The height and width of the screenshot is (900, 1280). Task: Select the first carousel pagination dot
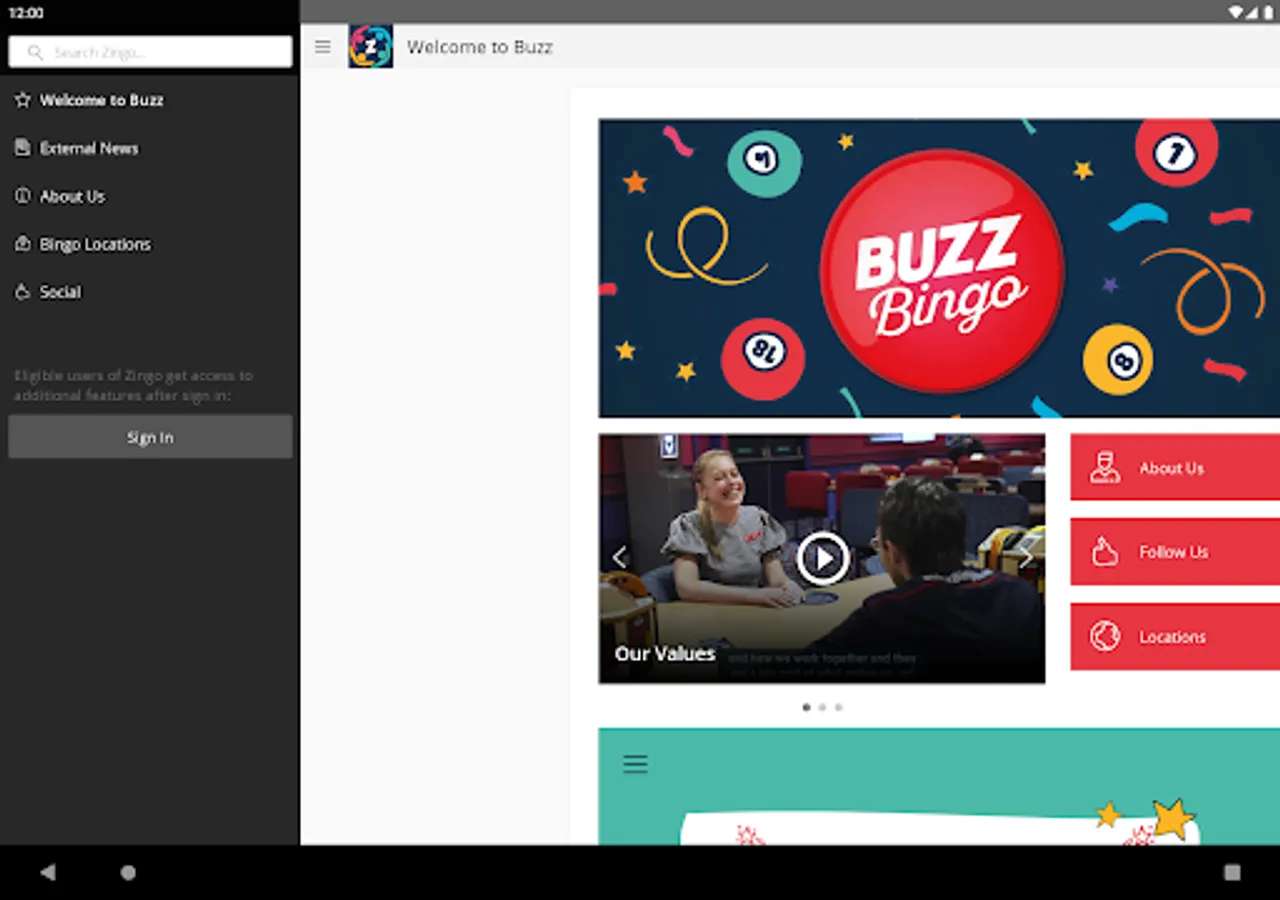pyautogui.click(x=806, y=707)
